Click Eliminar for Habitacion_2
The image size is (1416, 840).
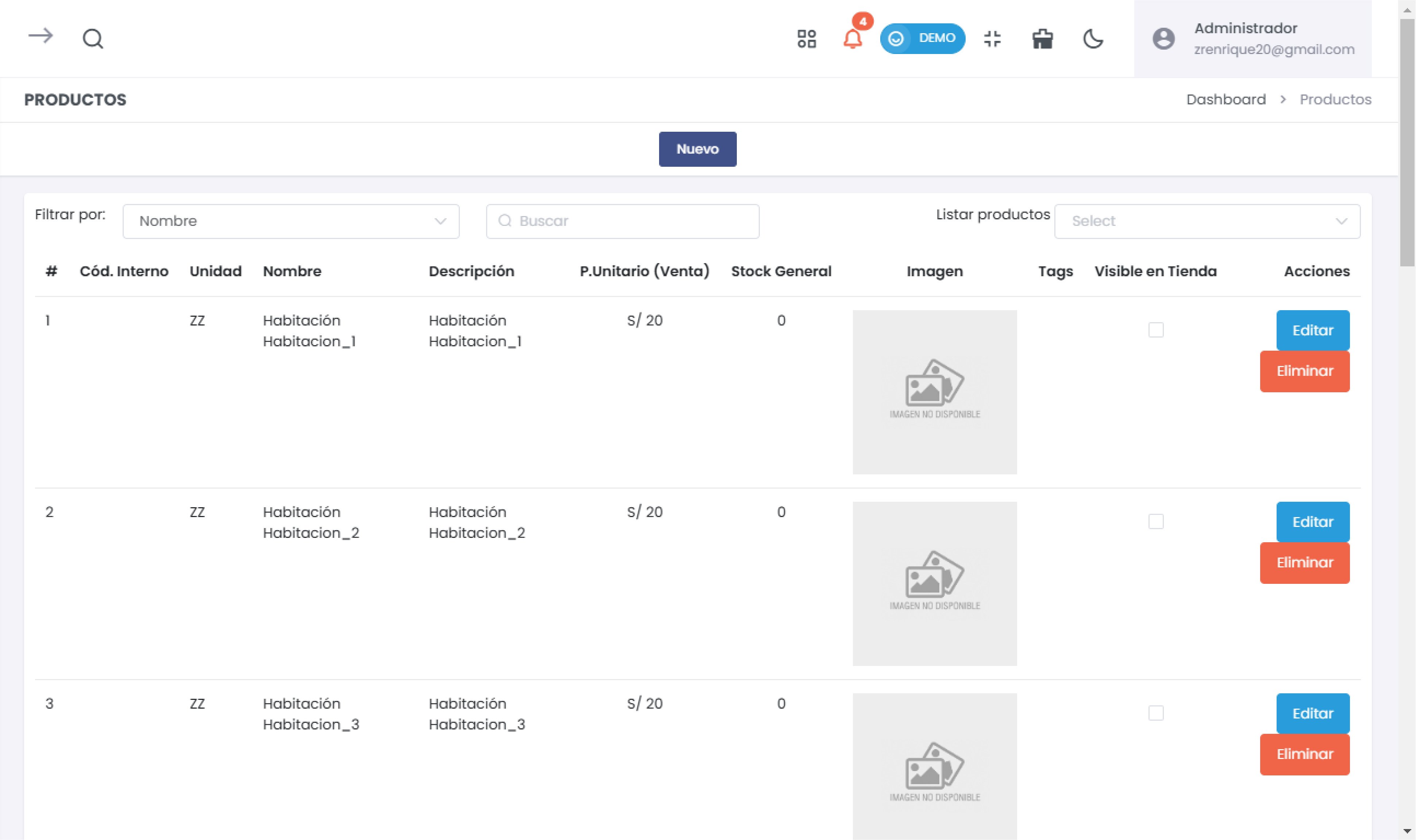pos(1305,563)
